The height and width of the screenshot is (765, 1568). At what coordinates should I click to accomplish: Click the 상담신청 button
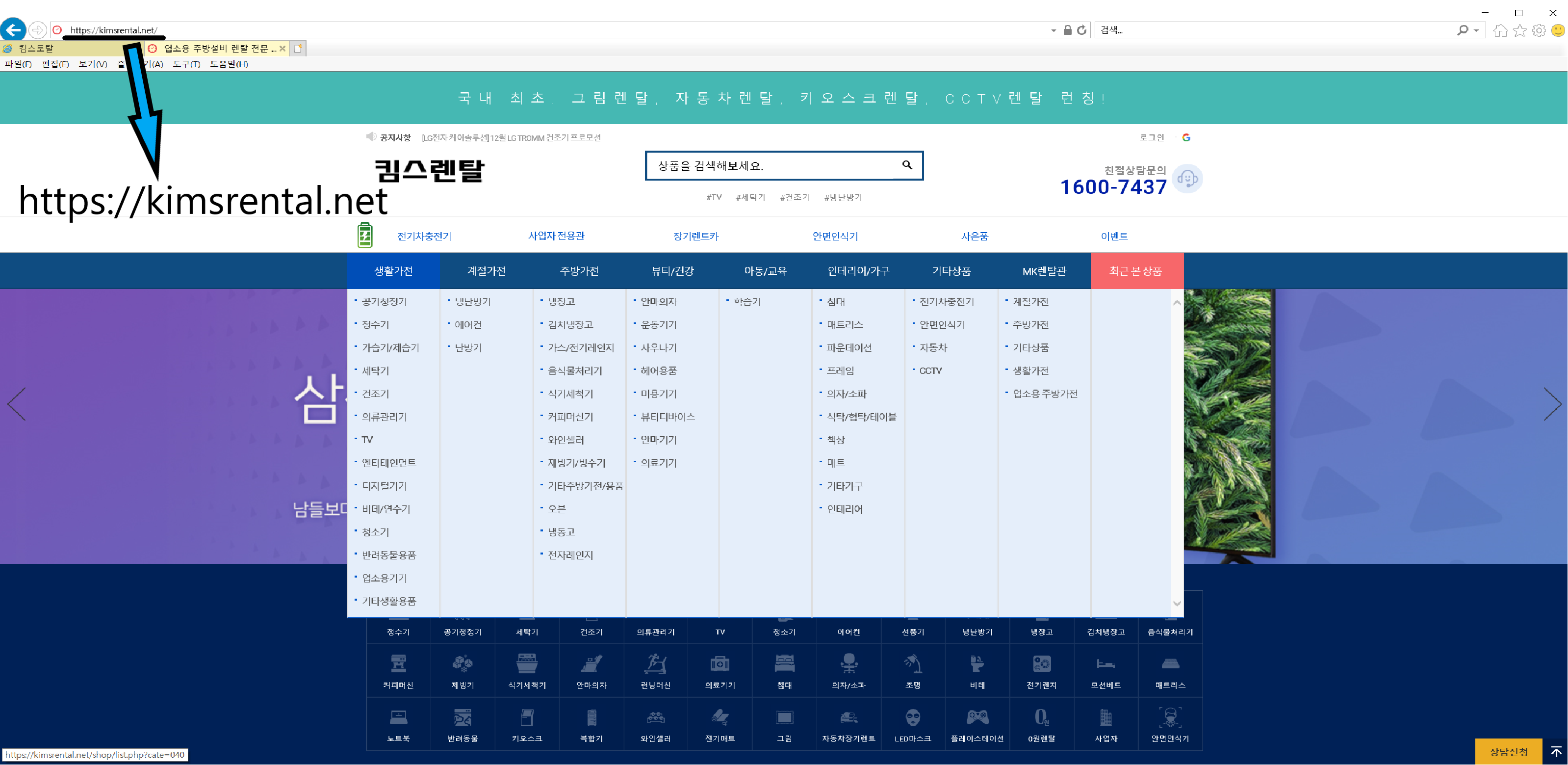pyautogui.click(x=1509, y=752)
